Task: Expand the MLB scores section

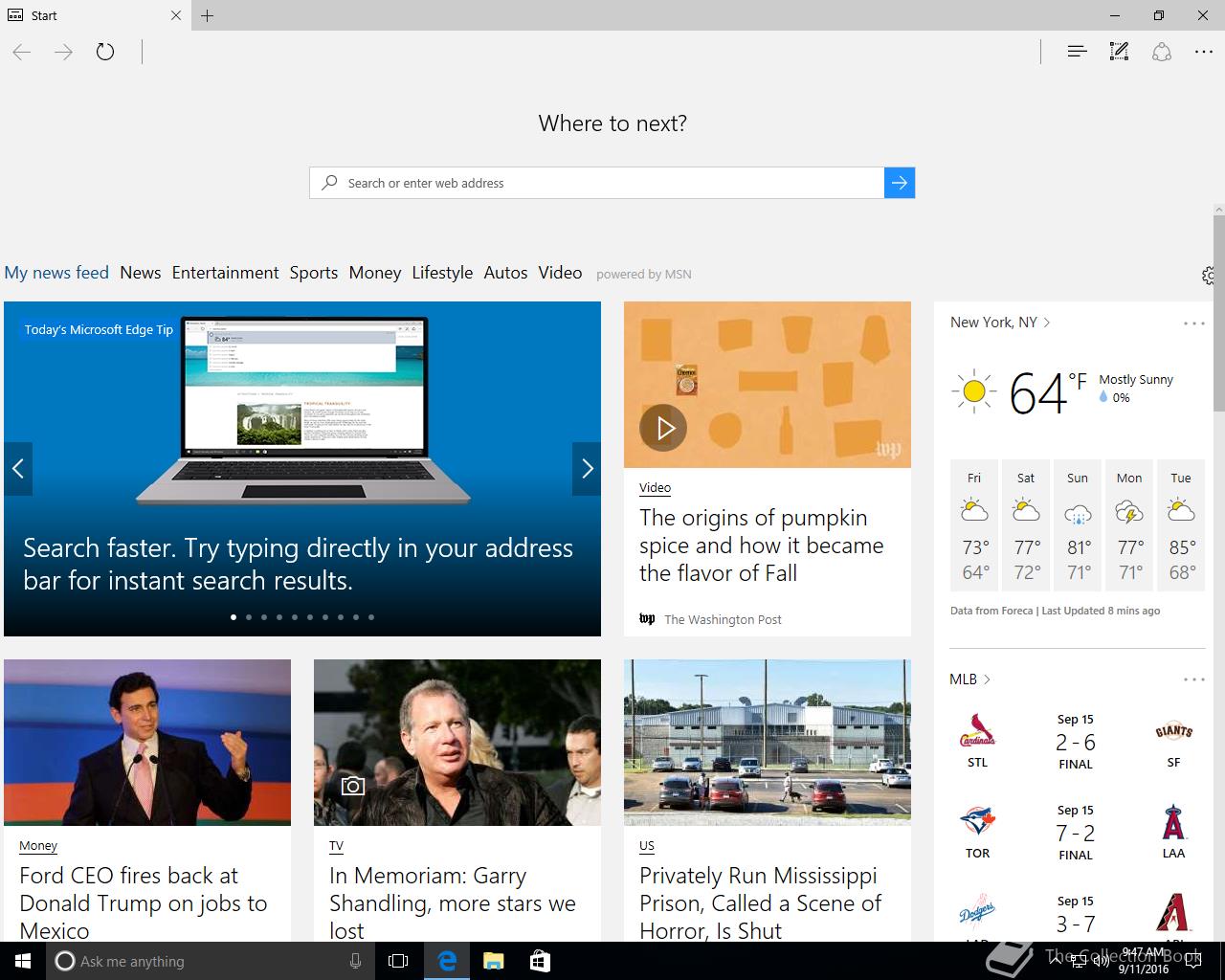Action: click(969, 679)
